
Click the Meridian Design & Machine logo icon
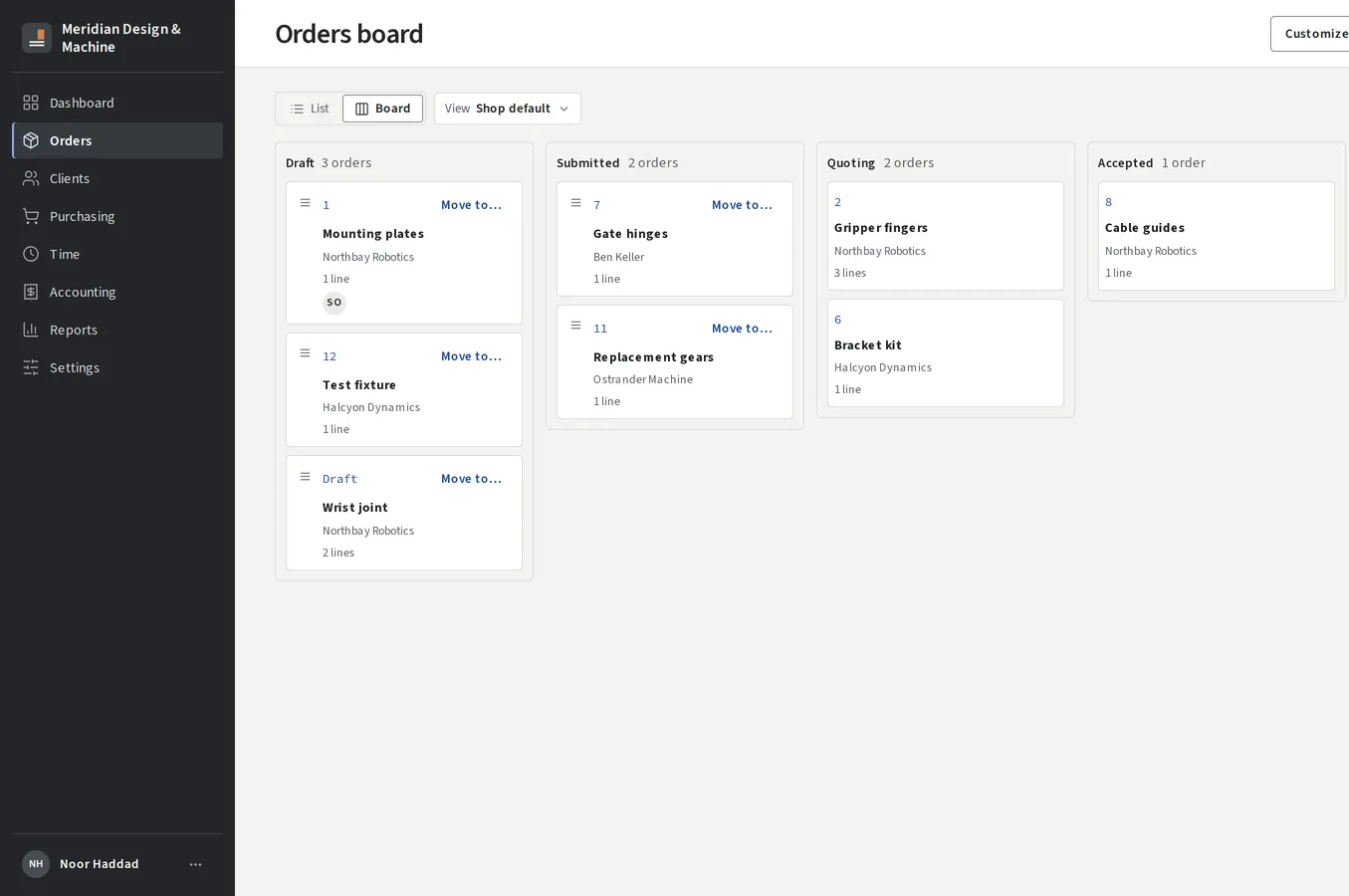[37, 38]
